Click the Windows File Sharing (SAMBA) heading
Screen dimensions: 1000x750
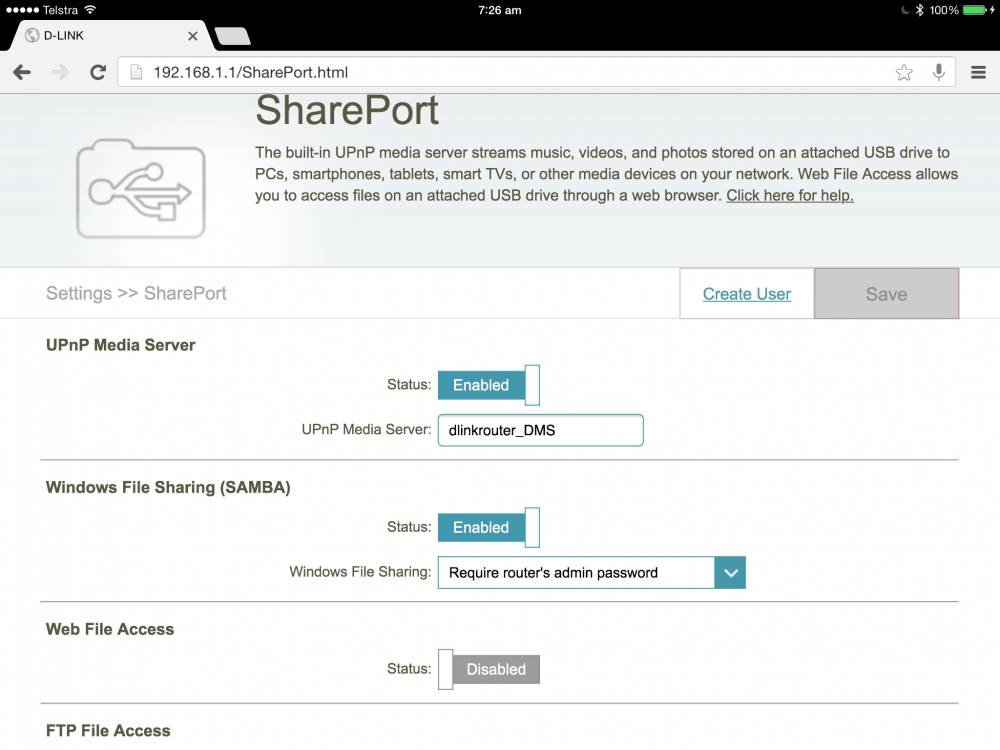click(168, 487)
